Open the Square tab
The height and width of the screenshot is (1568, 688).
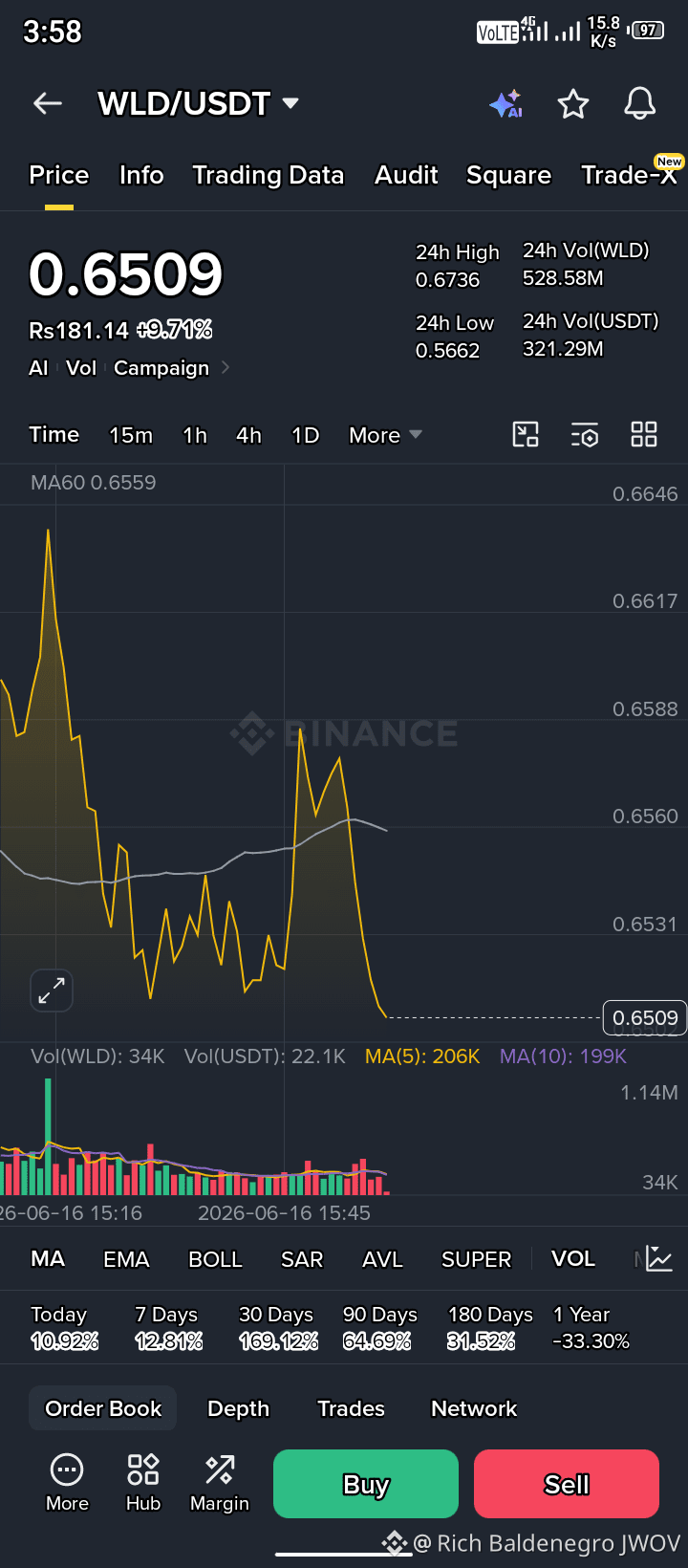click(x=508, y=175)
